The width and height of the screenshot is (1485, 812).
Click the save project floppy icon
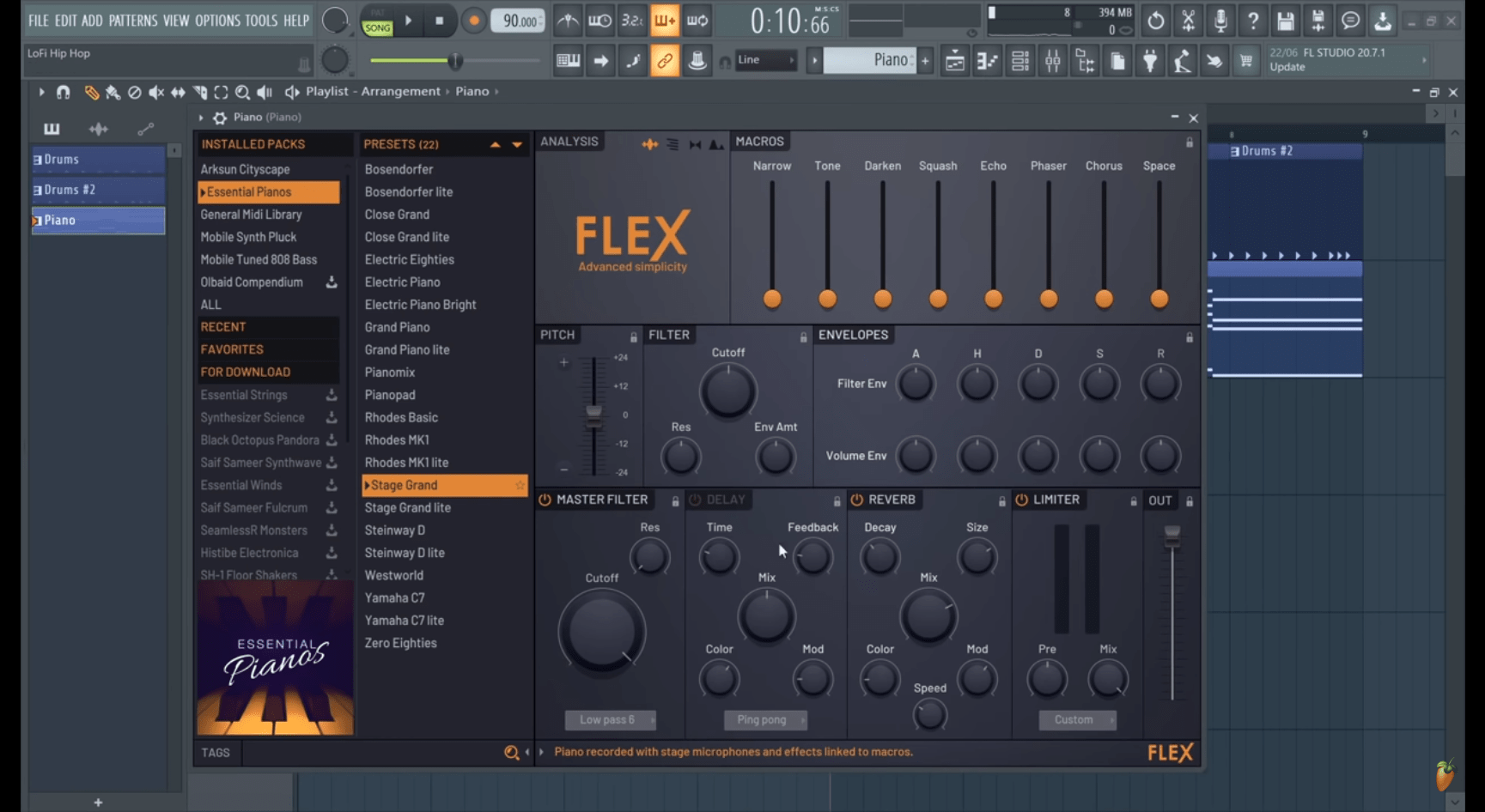click(1285, 21)
